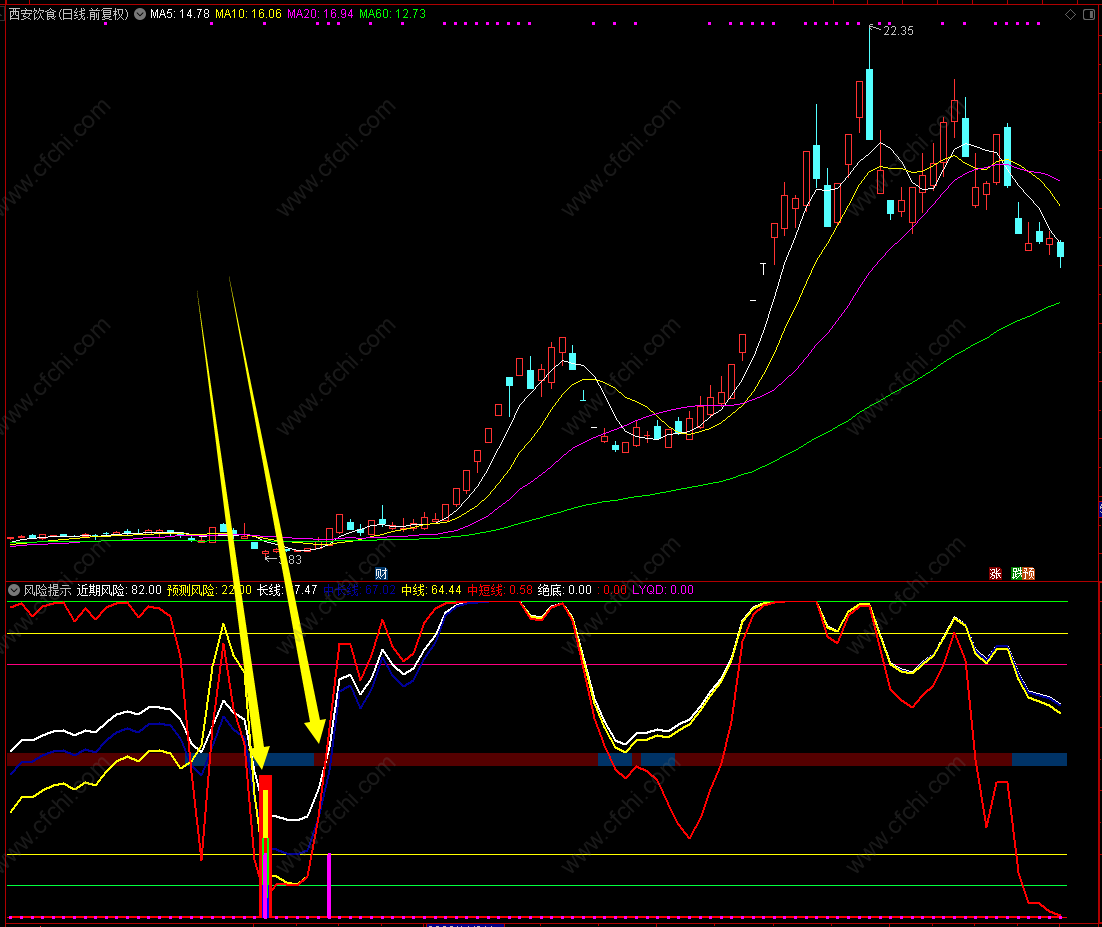Click the 近期风险: 82.00 value
1102x927 pixels.
119,590
